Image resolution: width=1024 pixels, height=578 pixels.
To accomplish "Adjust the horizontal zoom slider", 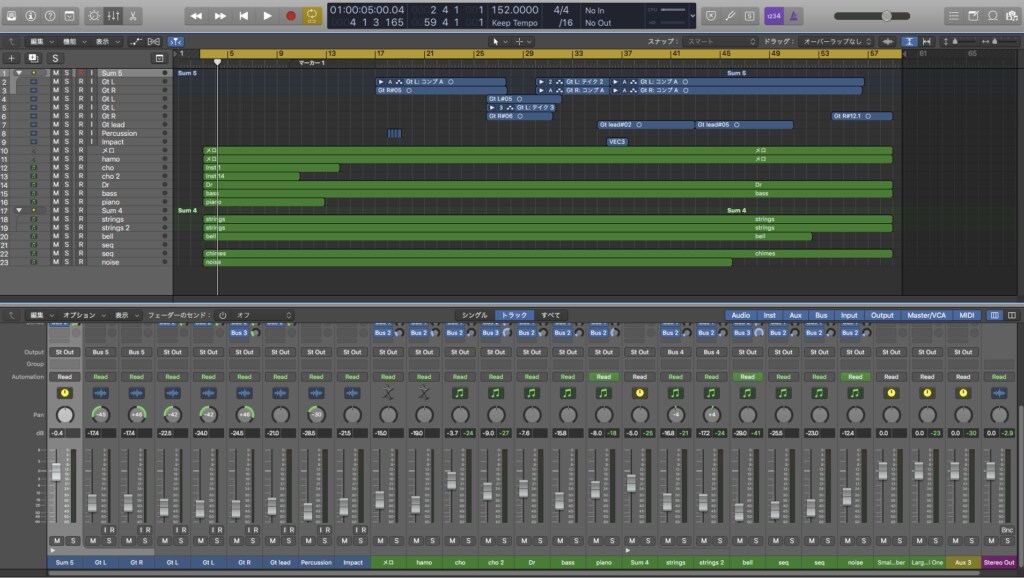I will coord(999,41).
